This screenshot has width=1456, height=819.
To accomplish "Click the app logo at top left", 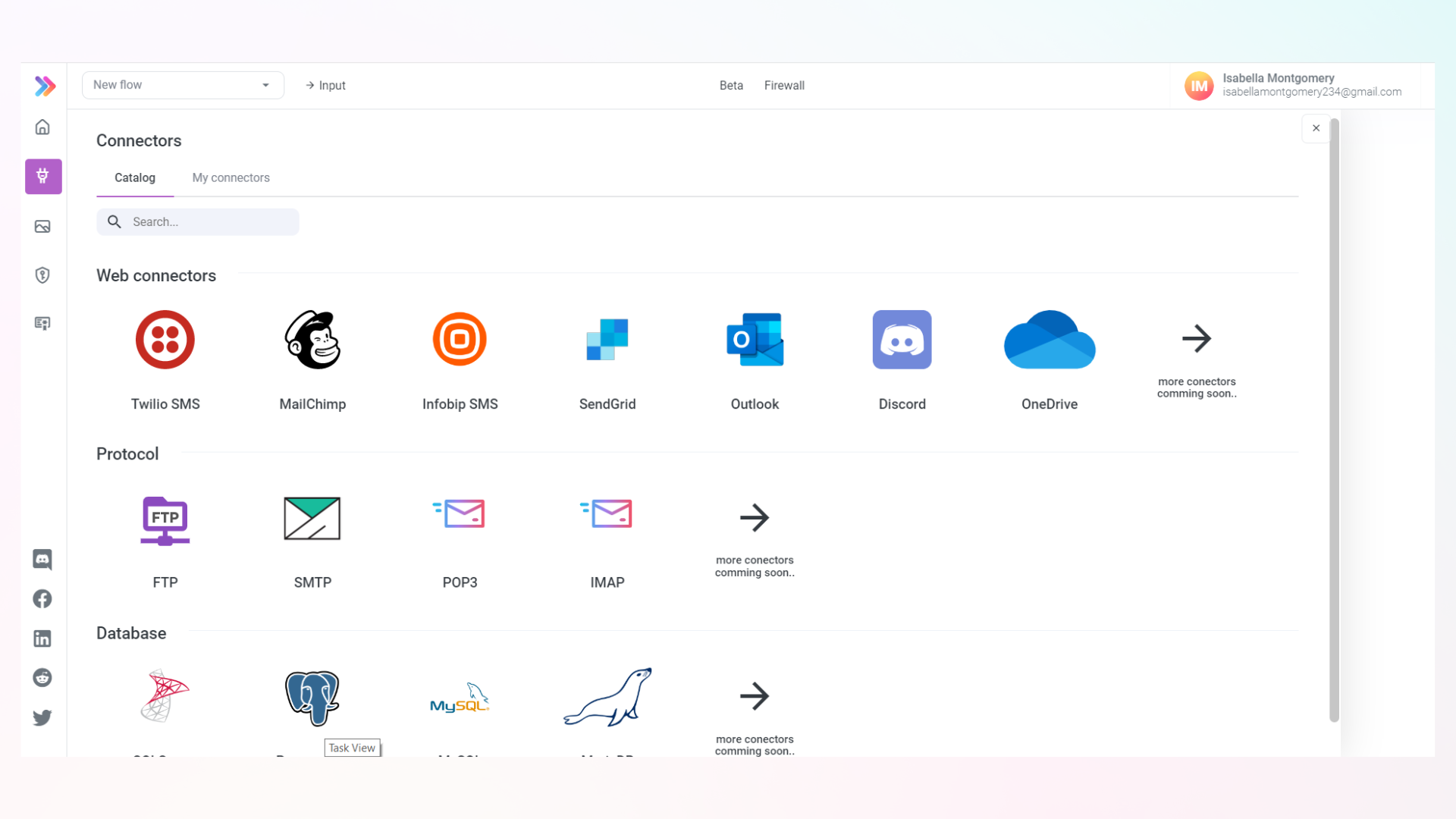I will [45, 86].
